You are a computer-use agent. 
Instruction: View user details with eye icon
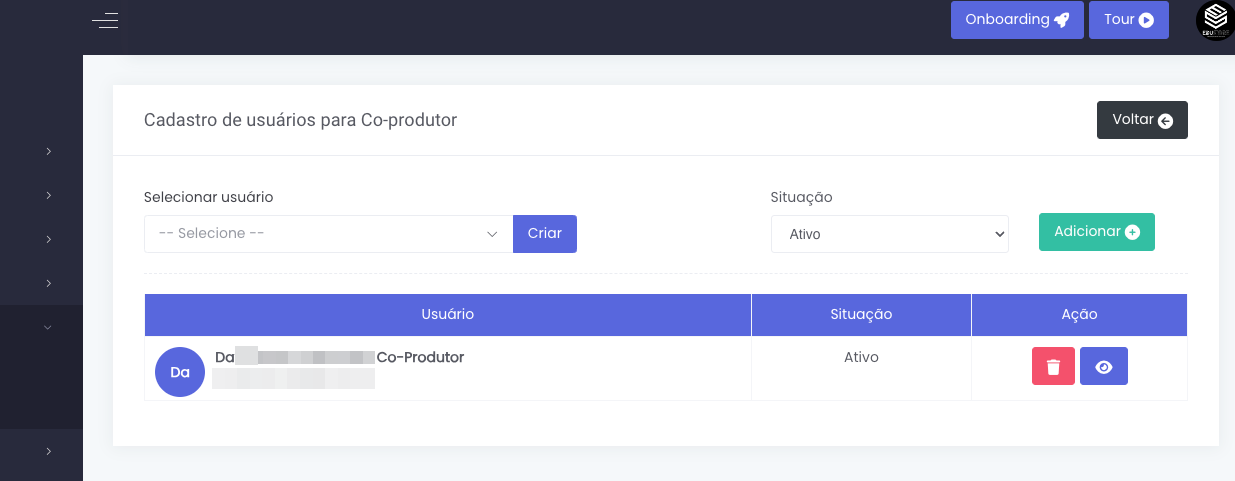tap(1103, 367)
